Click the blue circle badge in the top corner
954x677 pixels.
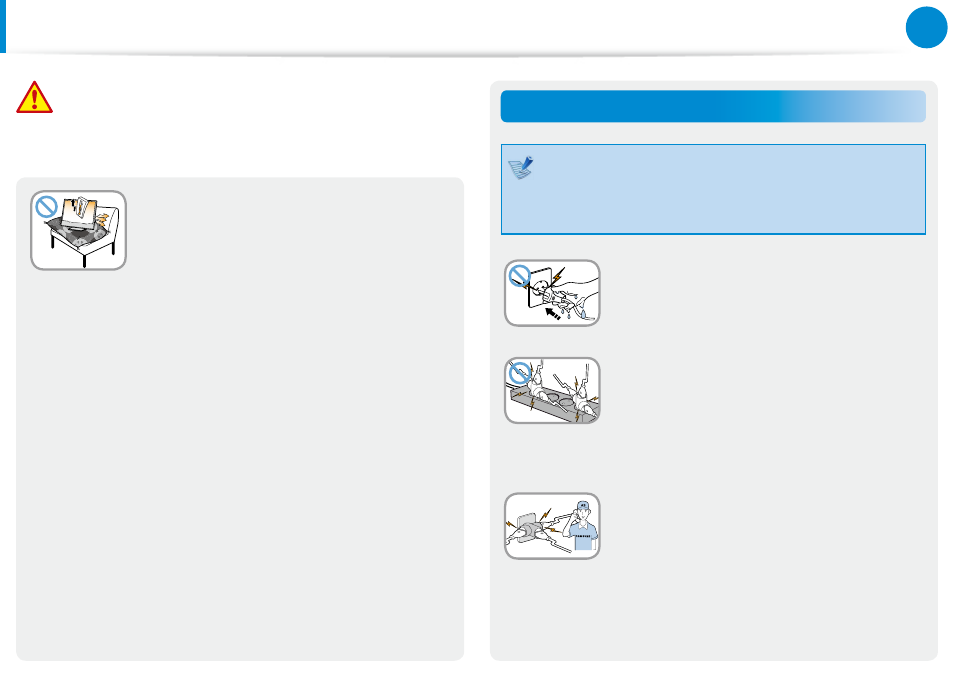coord(926,27)
